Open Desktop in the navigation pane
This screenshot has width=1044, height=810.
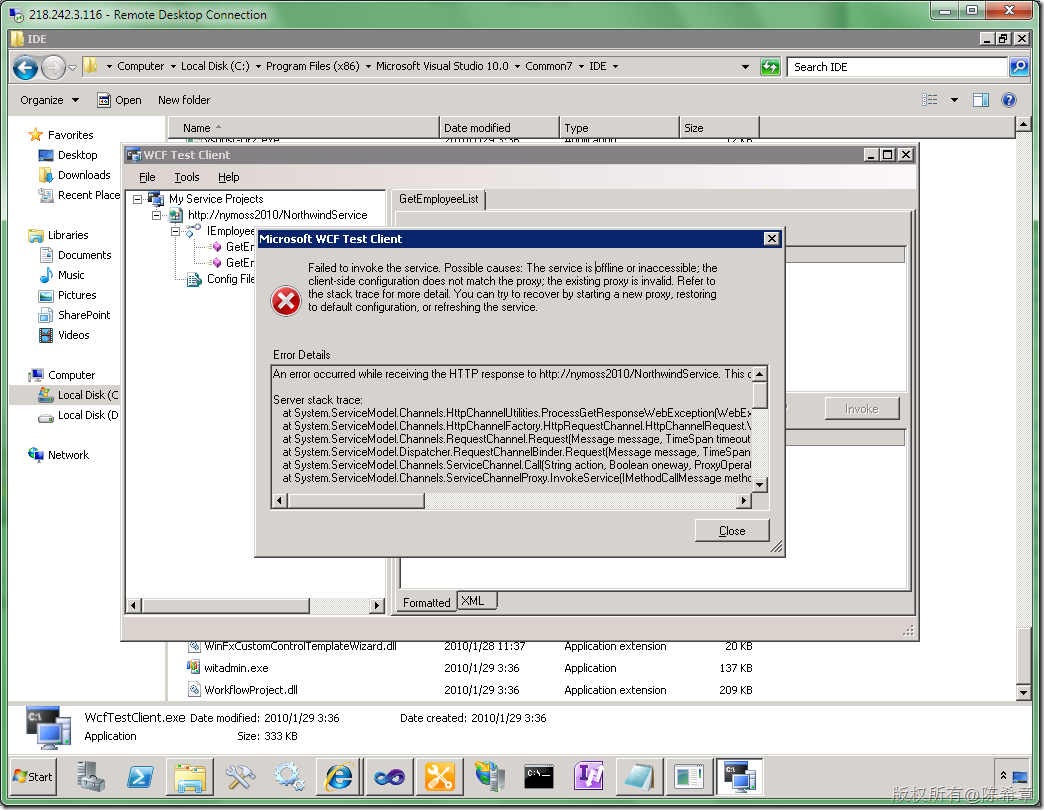[68, 155]
